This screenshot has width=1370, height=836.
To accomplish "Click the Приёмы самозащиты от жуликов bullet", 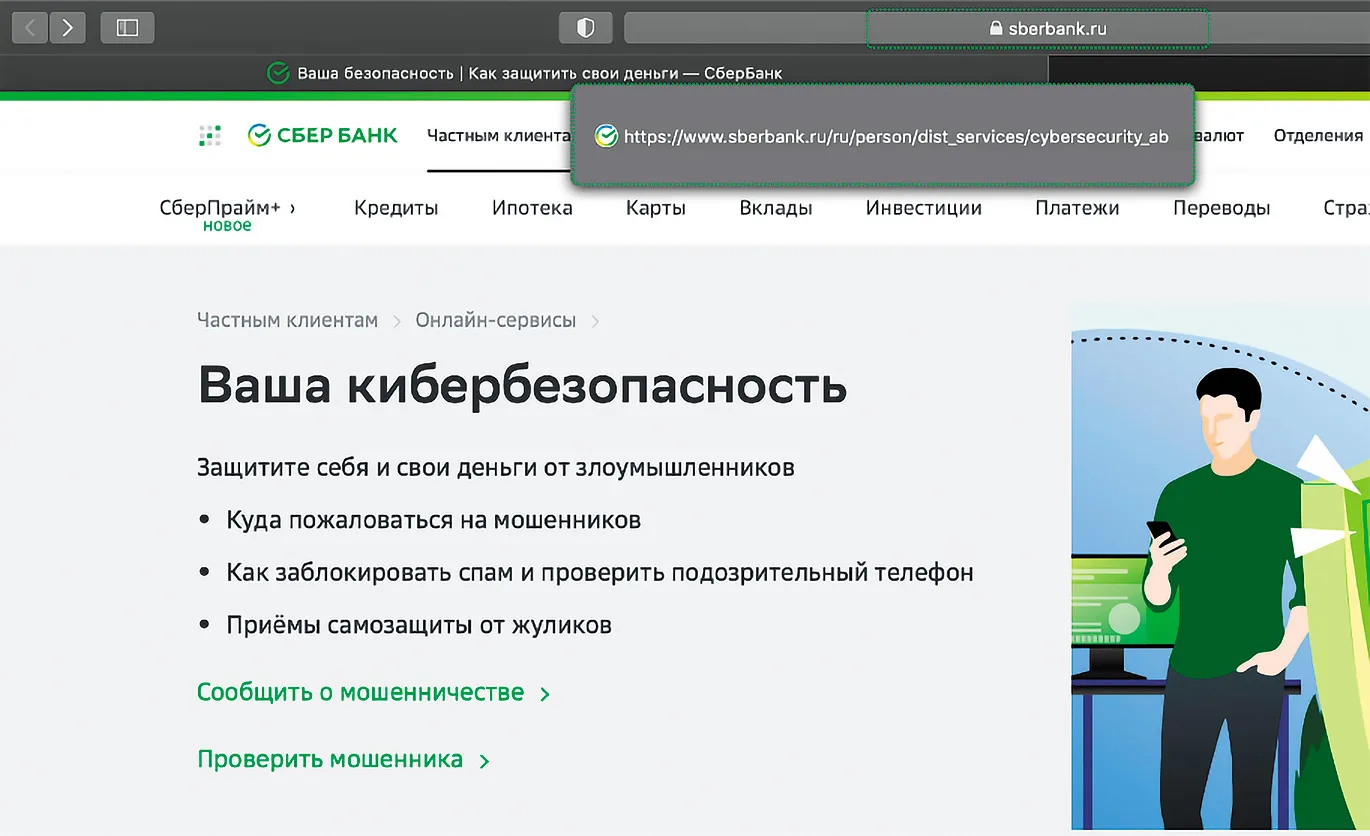I will point(419,626).
